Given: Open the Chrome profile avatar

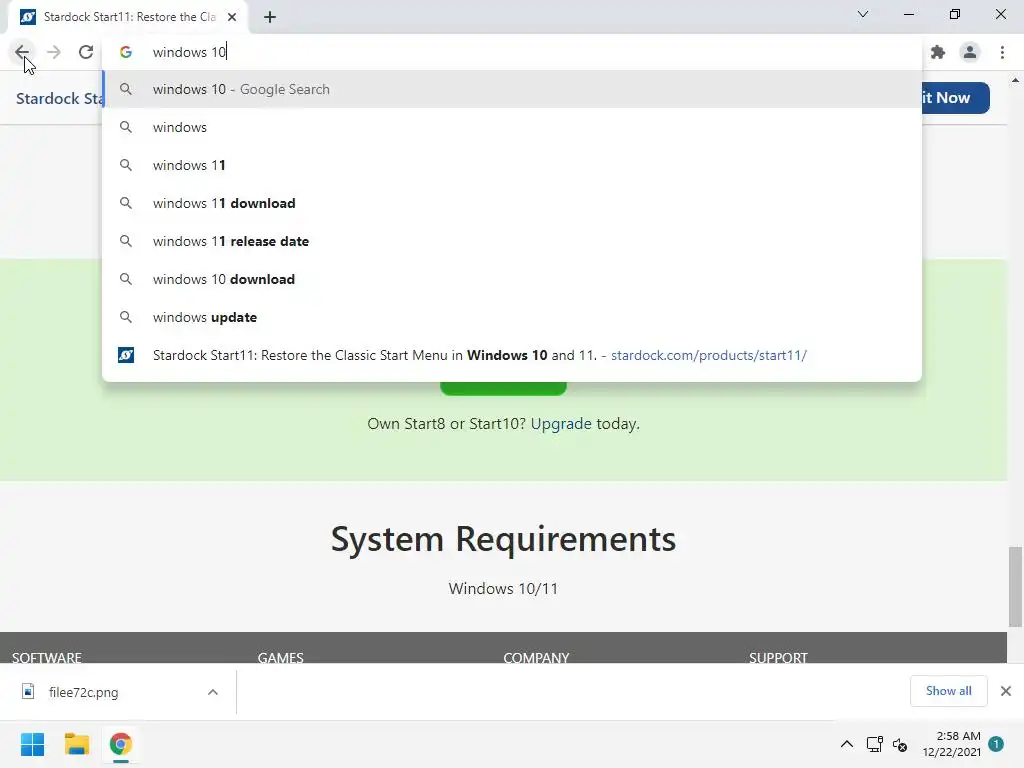Looking at the screenshot, I should [x=970, y=52].
